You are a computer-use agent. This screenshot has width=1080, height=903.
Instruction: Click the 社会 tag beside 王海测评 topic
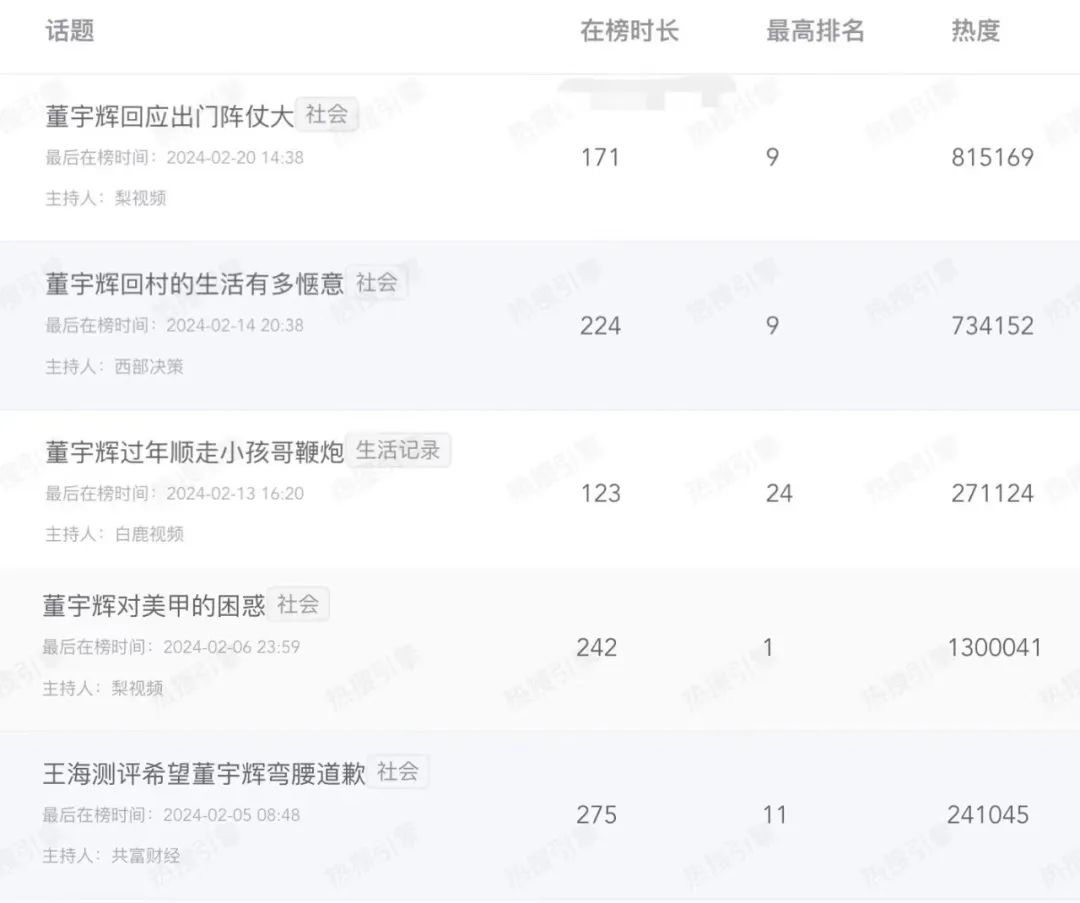[398, 771]
